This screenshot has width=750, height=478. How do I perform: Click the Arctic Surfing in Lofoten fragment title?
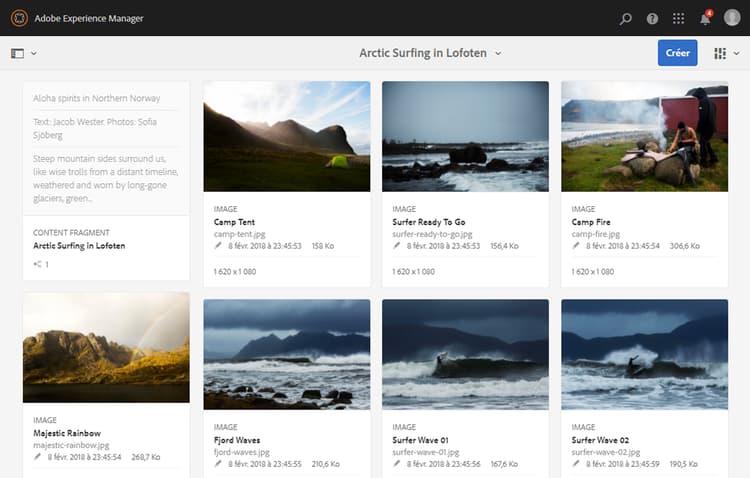pyautogui.click(x=79, y=245)
